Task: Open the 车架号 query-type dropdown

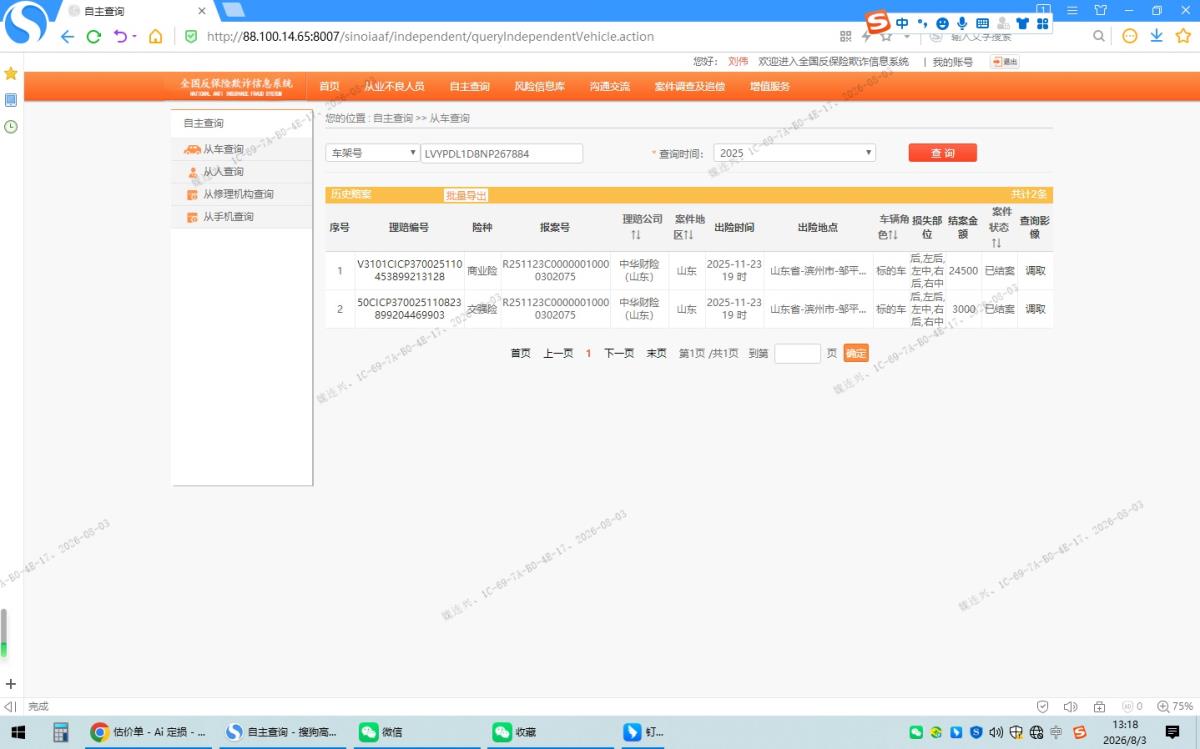Action: click(372, 153)
